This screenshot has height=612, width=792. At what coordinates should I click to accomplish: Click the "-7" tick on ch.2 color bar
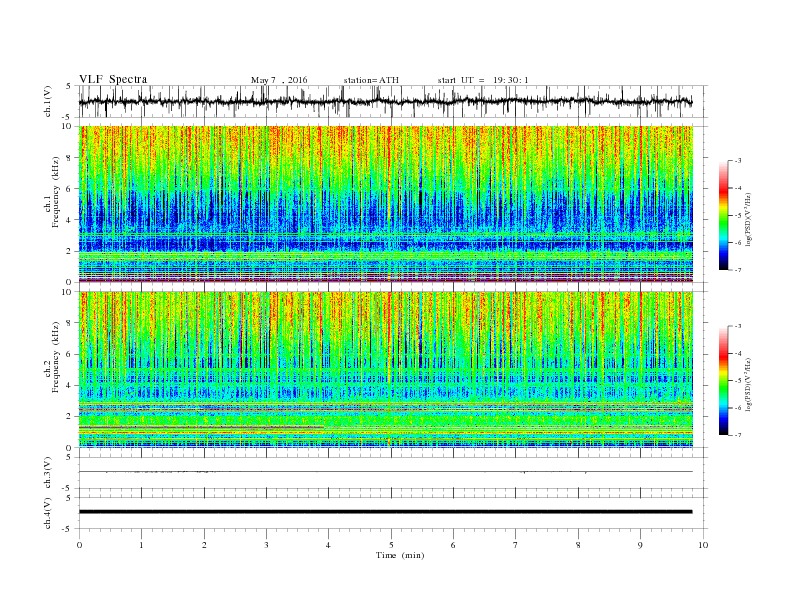[x=738, y=435]
